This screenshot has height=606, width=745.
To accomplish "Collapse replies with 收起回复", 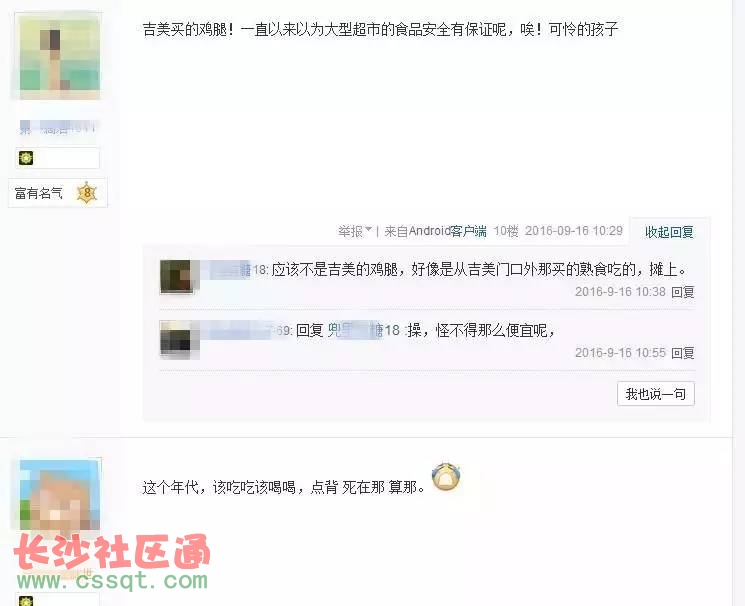I will (x=669, y=232).
